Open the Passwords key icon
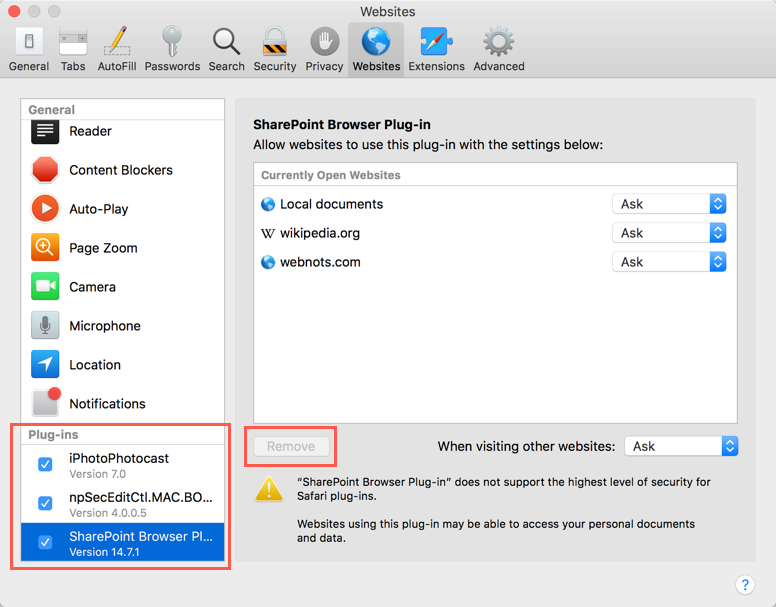This screenshot has width=776, height=607. click(172, 49)
